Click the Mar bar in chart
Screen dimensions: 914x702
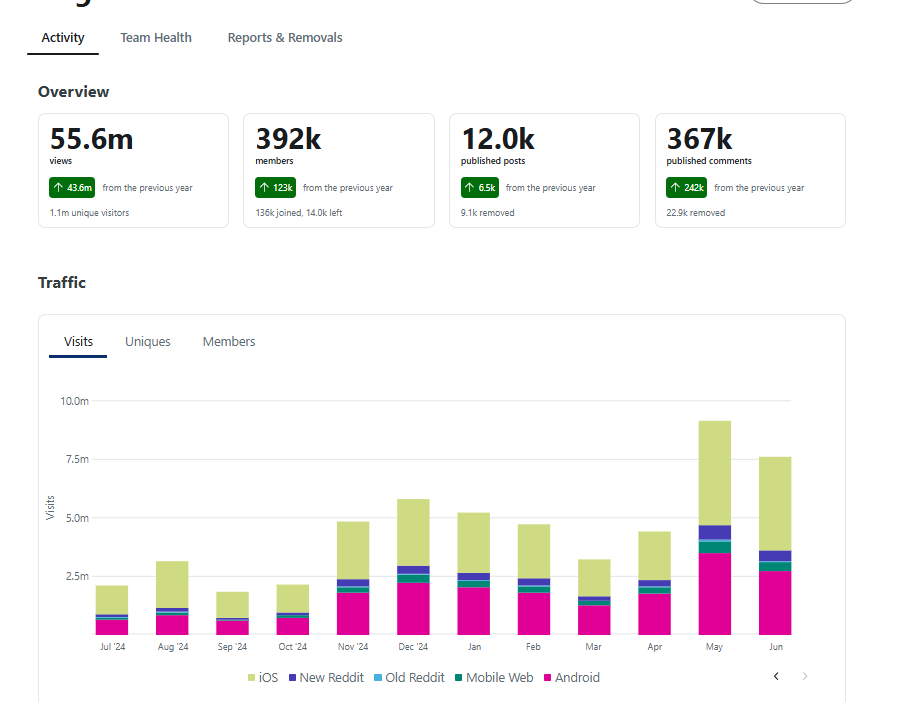click(x=594, y=597)
